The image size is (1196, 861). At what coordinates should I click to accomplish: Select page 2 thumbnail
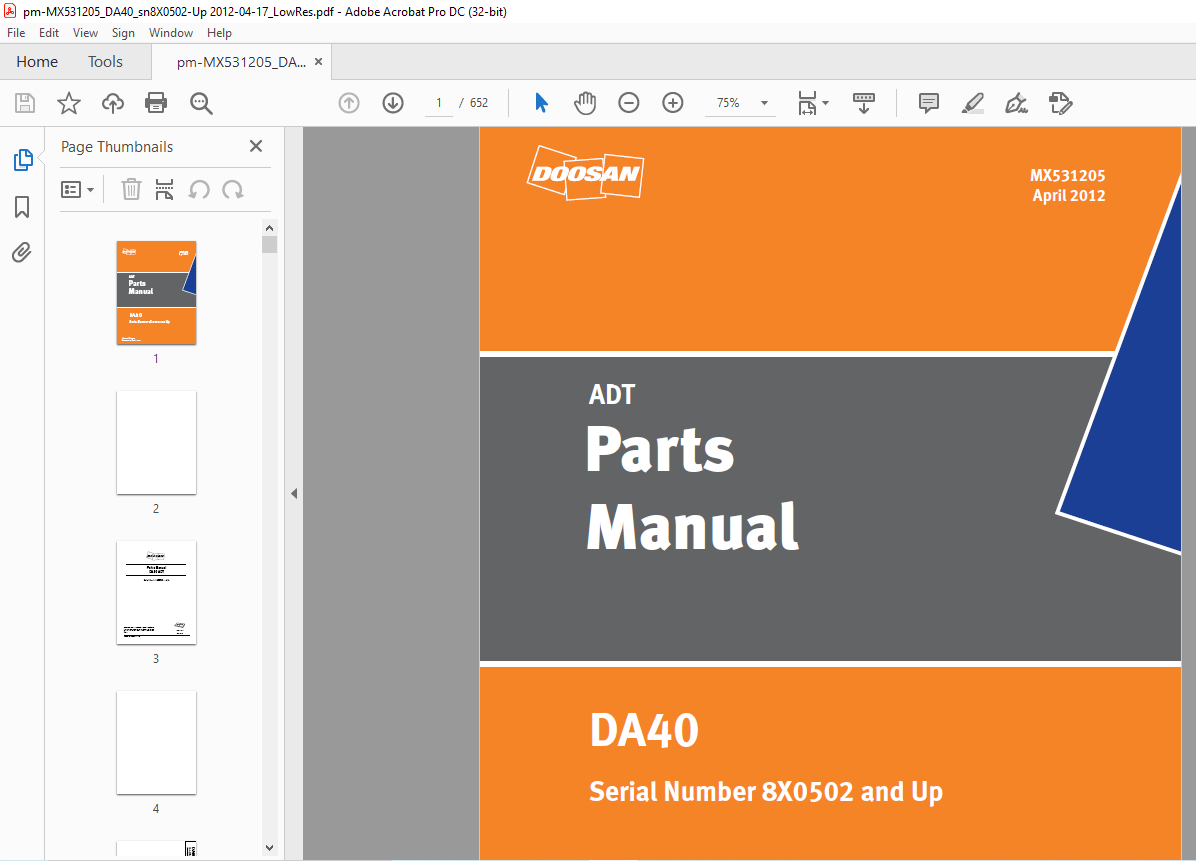[x=156, y=443]
